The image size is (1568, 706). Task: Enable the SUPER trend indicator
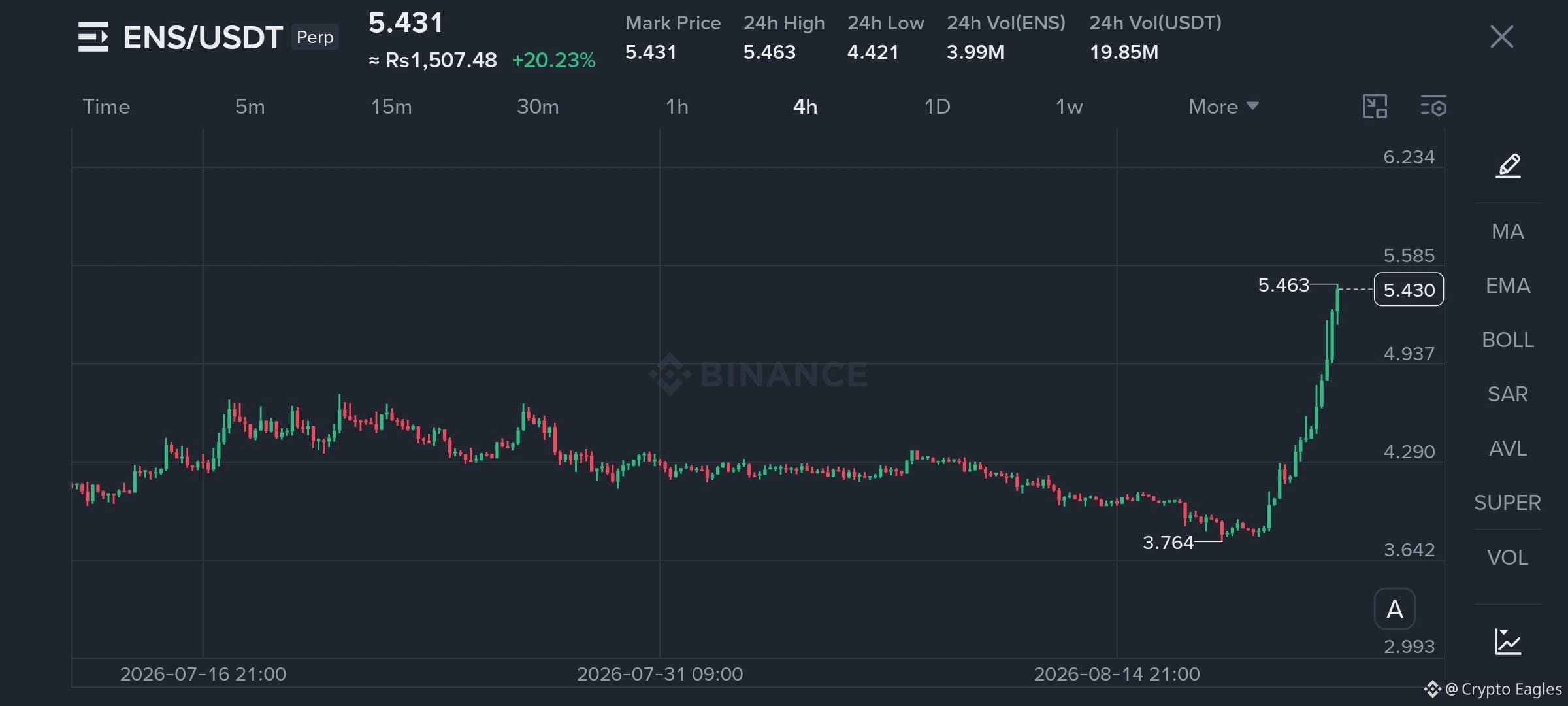(1508, 502)
